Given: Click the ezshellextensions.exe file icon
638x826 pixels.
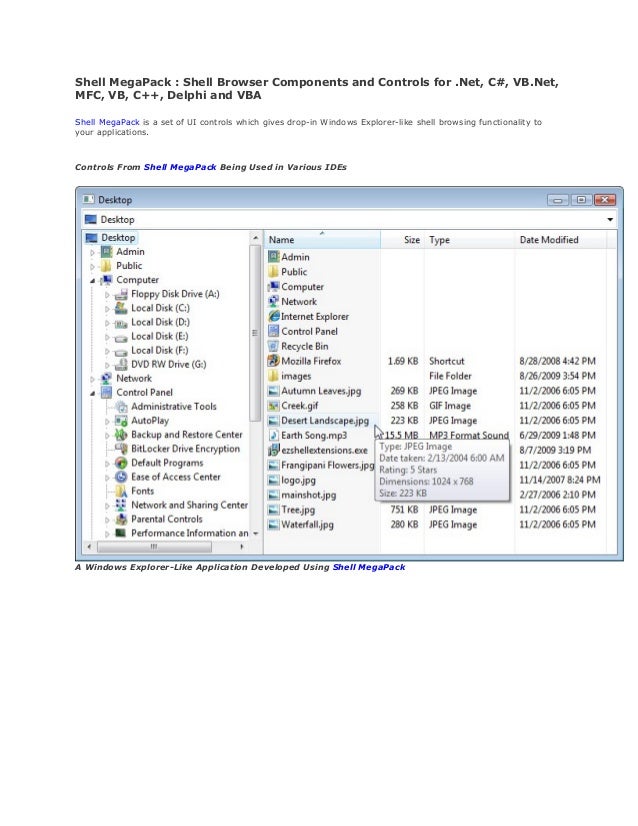Looking at the screenshot, I should coord(273,450).
